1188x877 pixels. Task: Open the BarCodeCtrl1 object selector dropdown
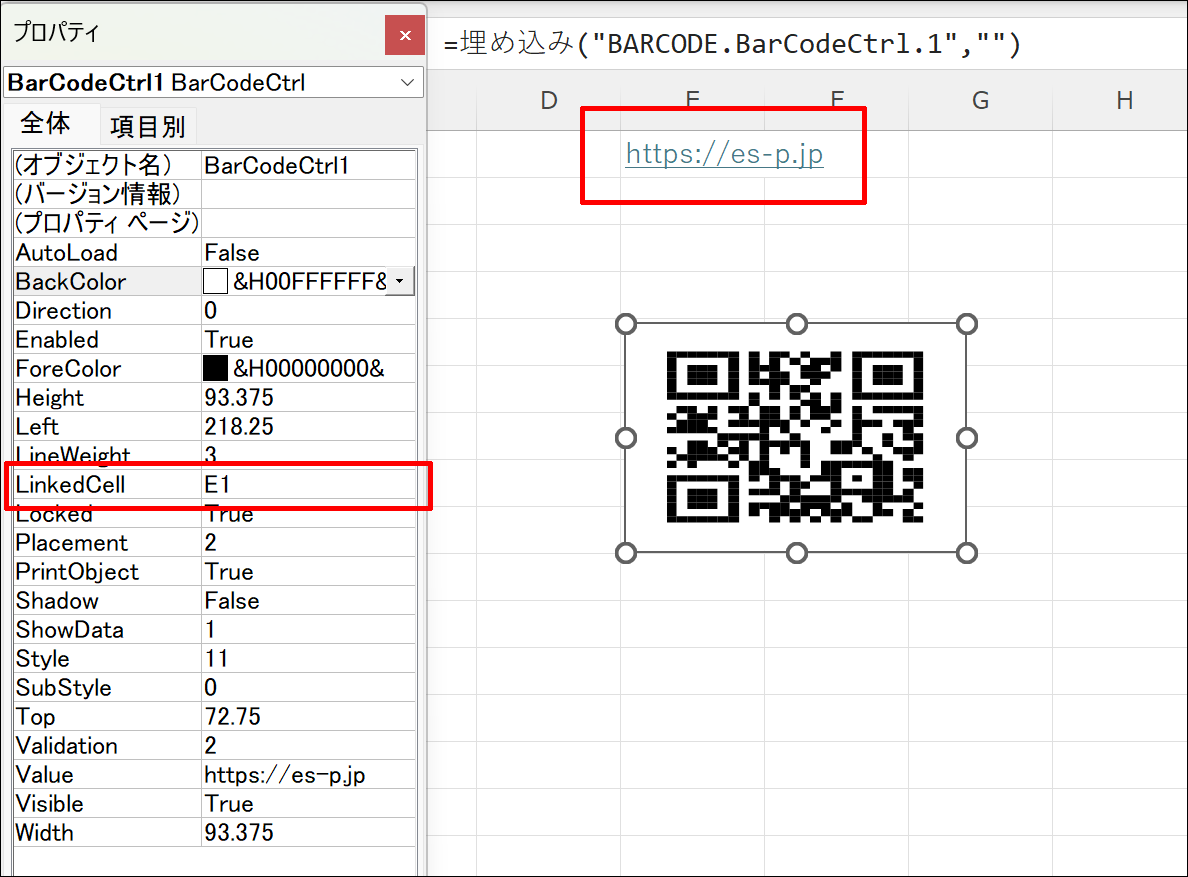click(407, 83)
